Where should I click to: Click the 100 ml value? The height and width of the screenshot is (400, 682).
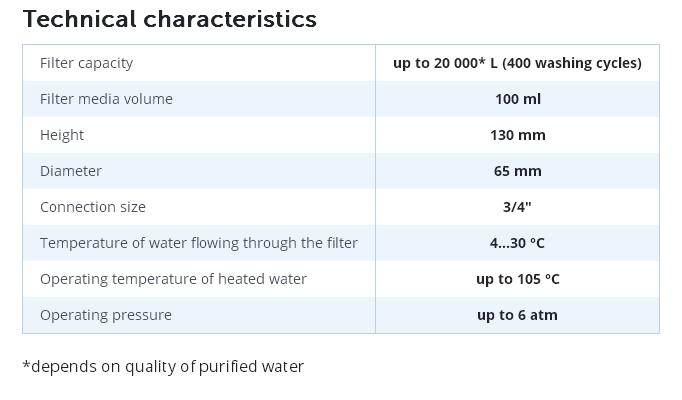click(x=518, y=99)
